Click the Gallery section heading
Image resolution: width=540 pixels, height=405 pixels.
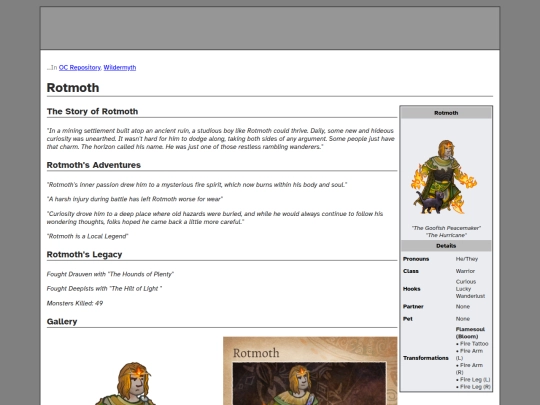coord(62,322)
